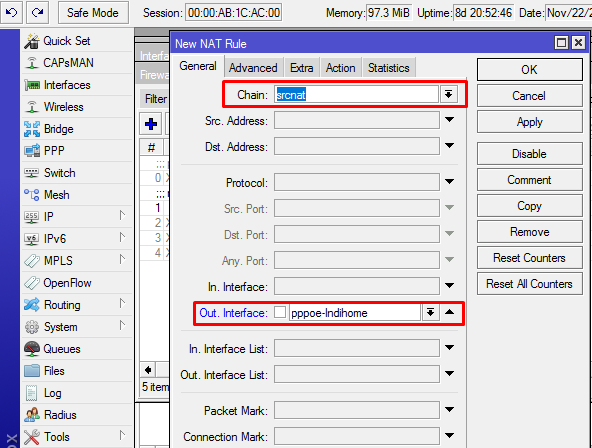Click the Session field value

(x=234, y=13)
